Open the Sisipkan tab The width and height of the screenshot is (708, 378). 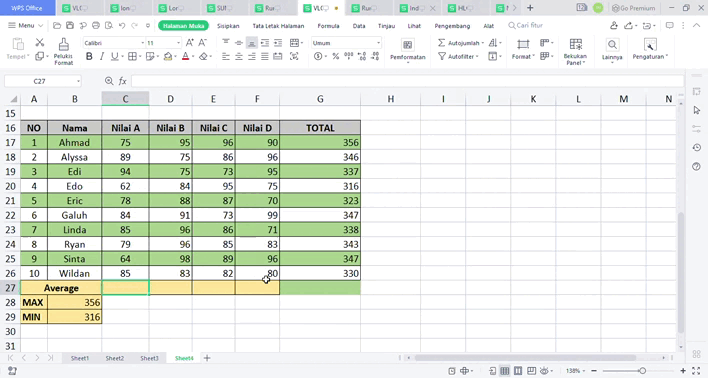pyautogui.click(x=228, y=26)
